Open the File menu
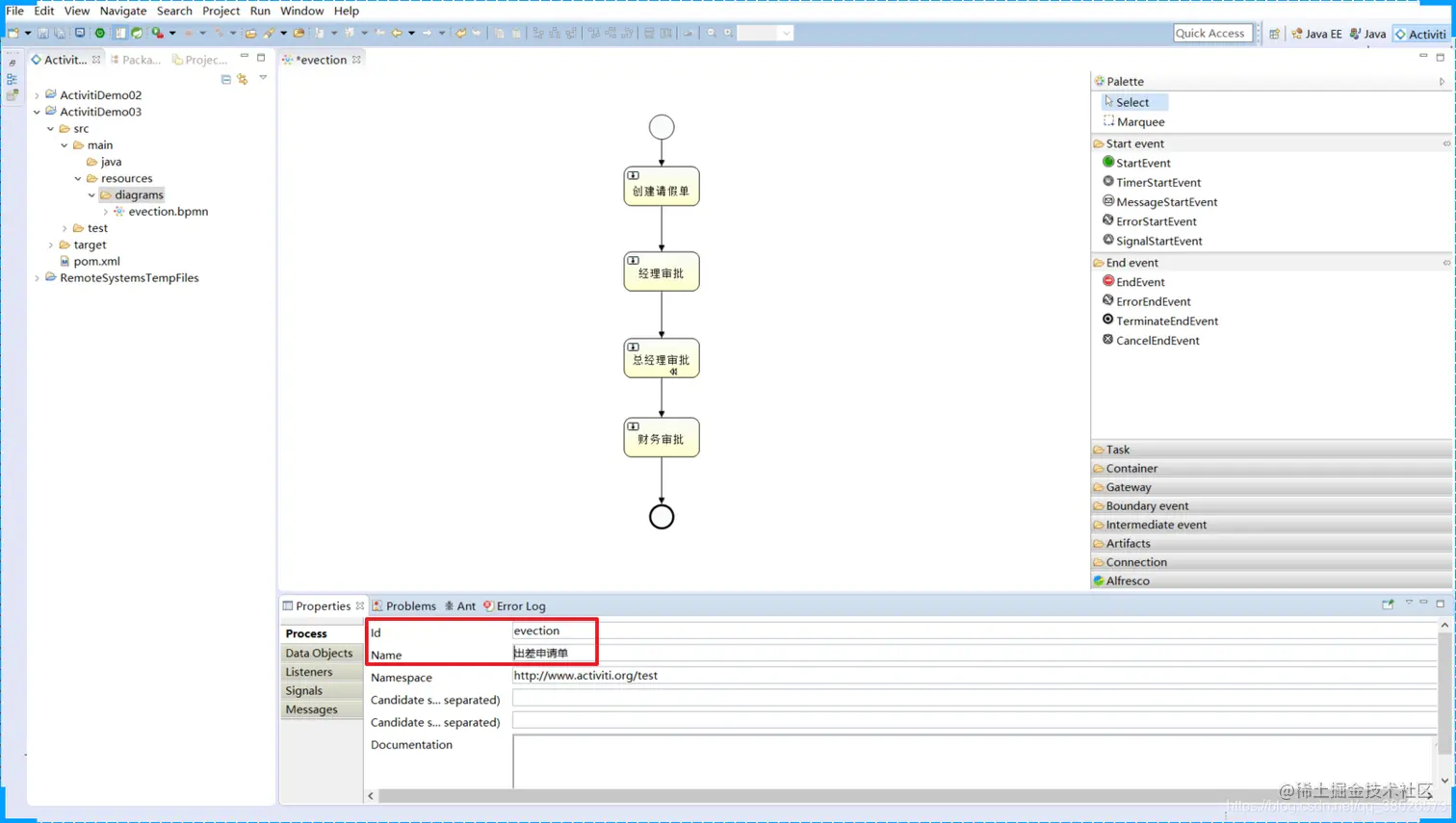The image size is (1456, 823). pos(14,11)
